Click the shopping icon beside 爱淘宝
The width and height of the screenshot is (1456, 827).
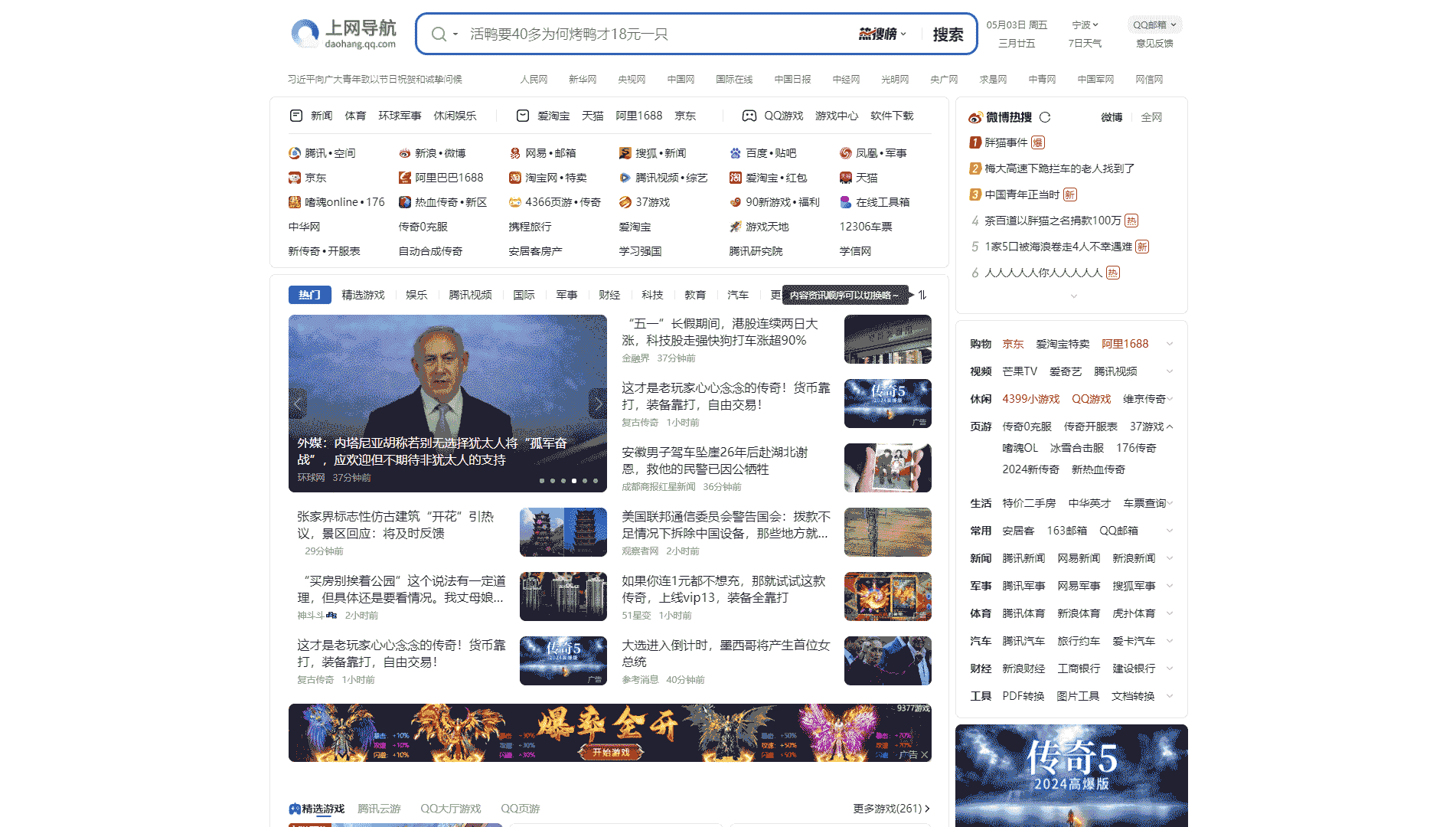pos(523,116)
